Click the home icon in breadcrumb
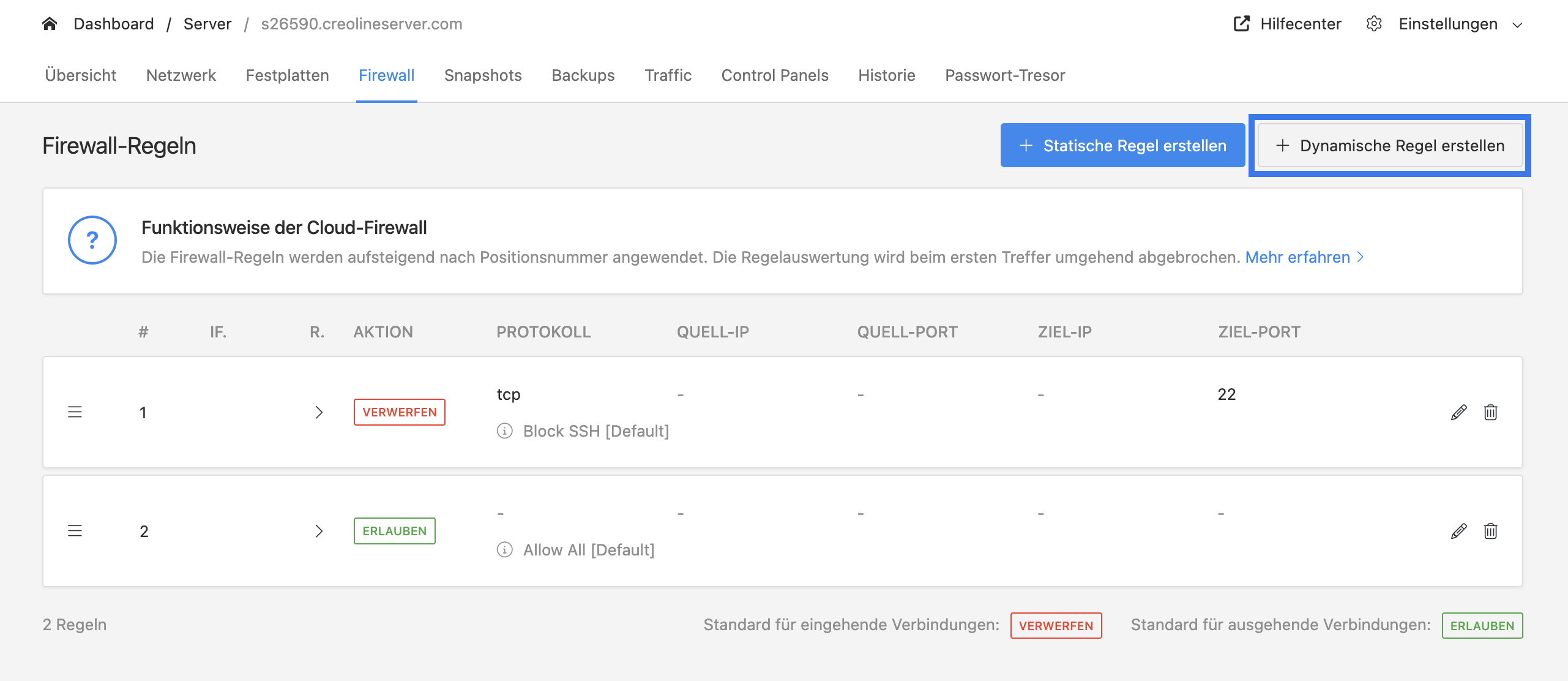This screenshot has height=681, width=1568. point(50,24)
